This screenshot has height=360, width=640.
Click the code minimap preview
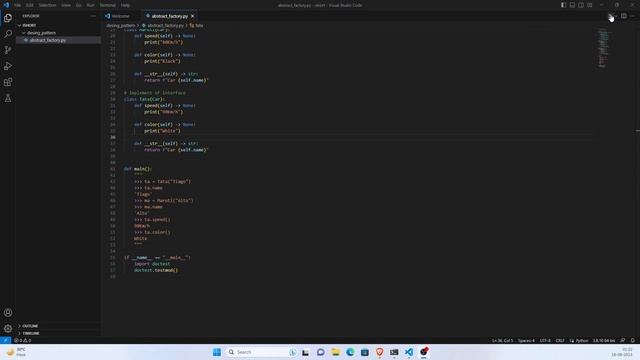(x=603, y=47)
